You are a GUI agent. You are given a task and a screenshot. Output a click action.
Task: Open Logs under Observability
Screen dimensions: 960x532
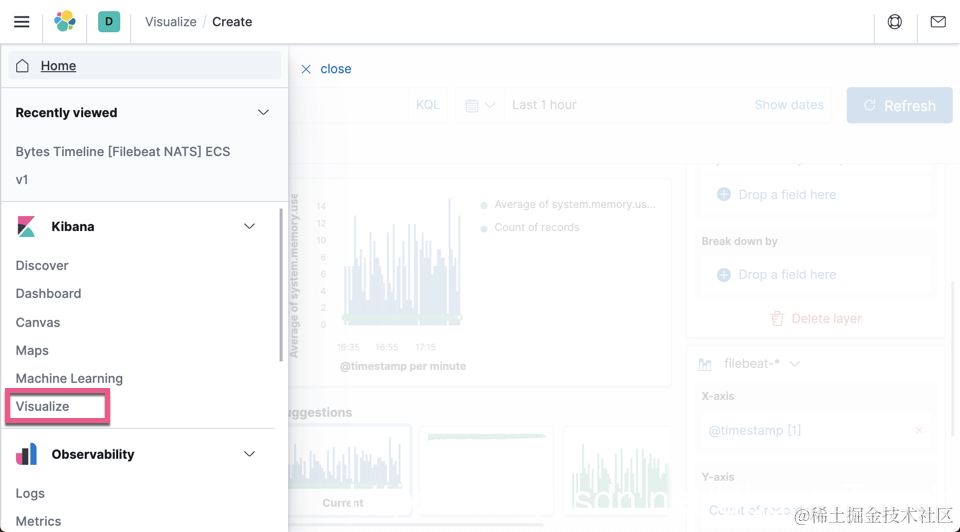[30, 493]
